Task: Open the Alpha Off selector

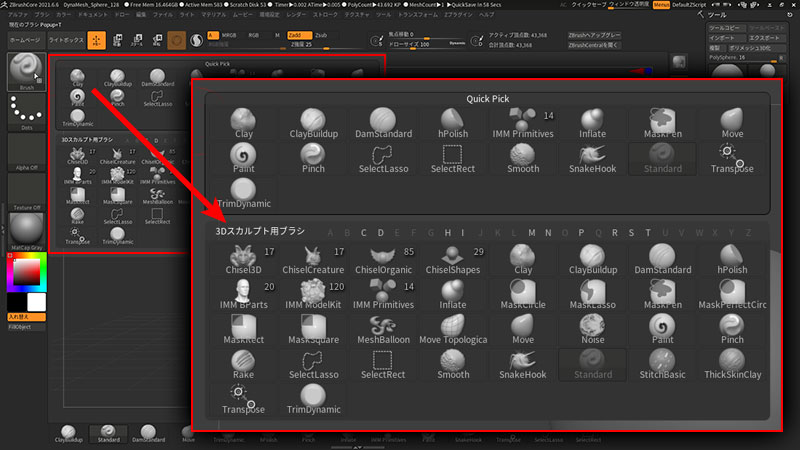Action: tap(27, 152)
